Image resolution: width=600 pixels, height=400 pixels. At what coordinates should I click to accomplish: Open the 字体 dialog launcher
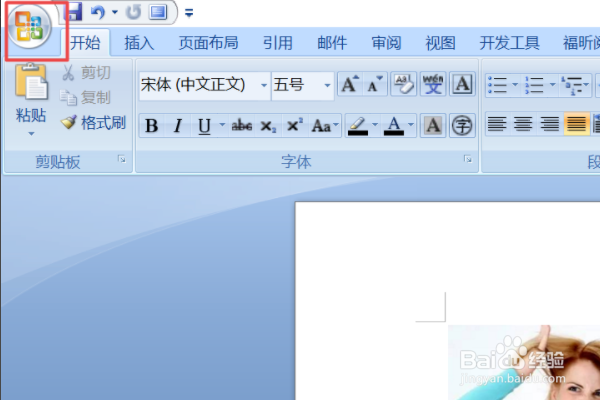[x=468, y=159]
